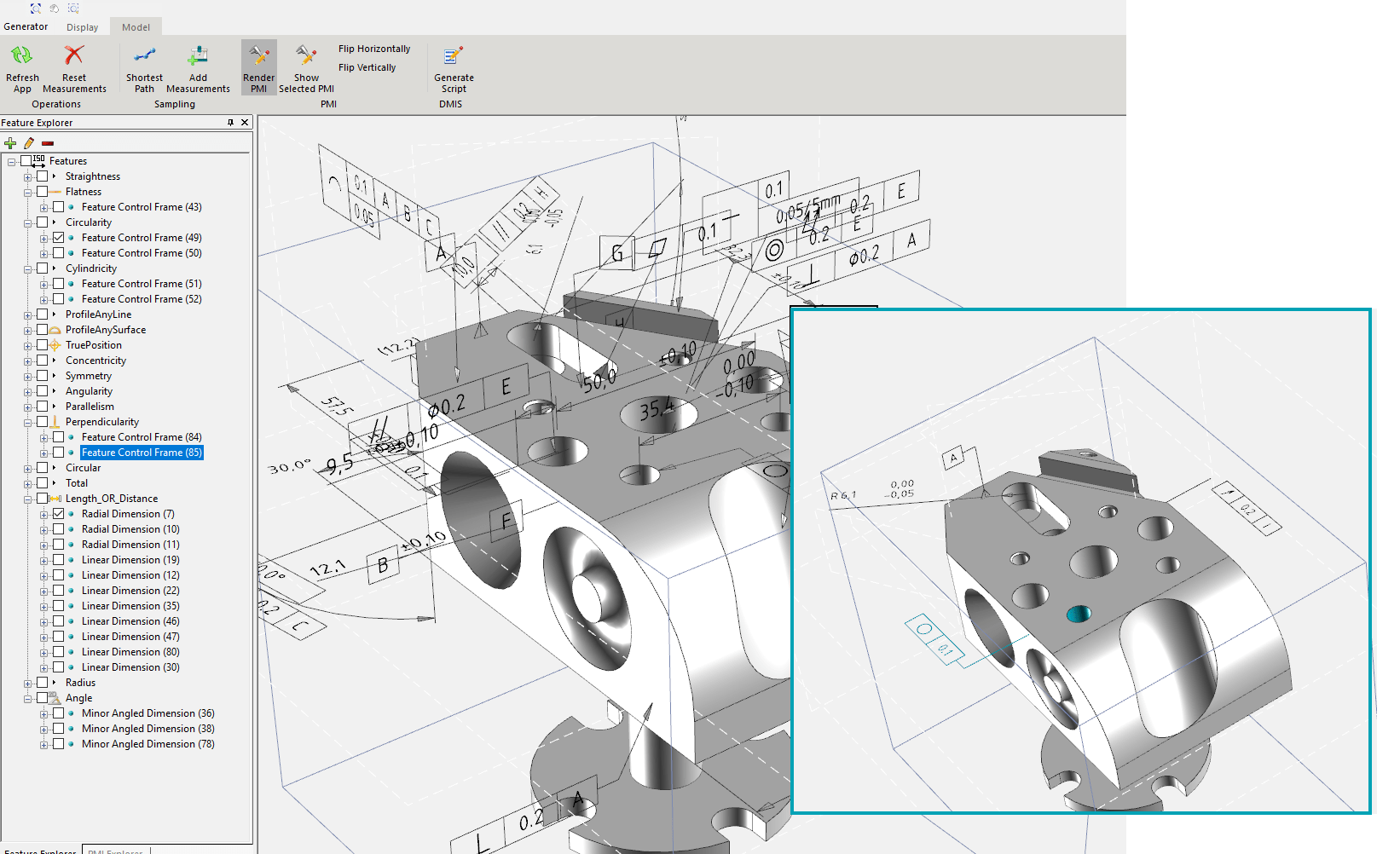Enable the Feature Control Frame (85) checkbox
Viewport: 1400px width, 854px height.
58,453
